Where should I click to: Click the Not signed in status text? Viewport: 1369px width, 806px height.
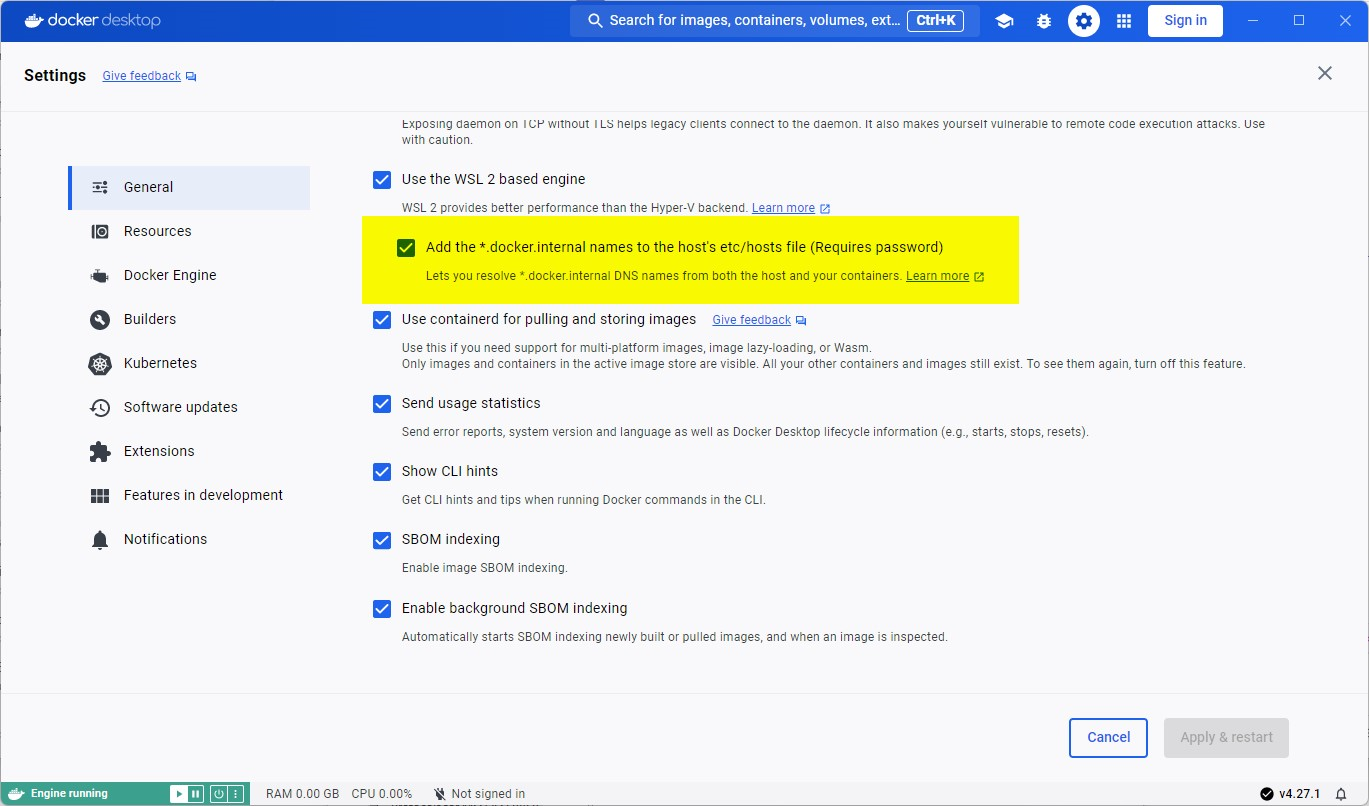[488, 794]
